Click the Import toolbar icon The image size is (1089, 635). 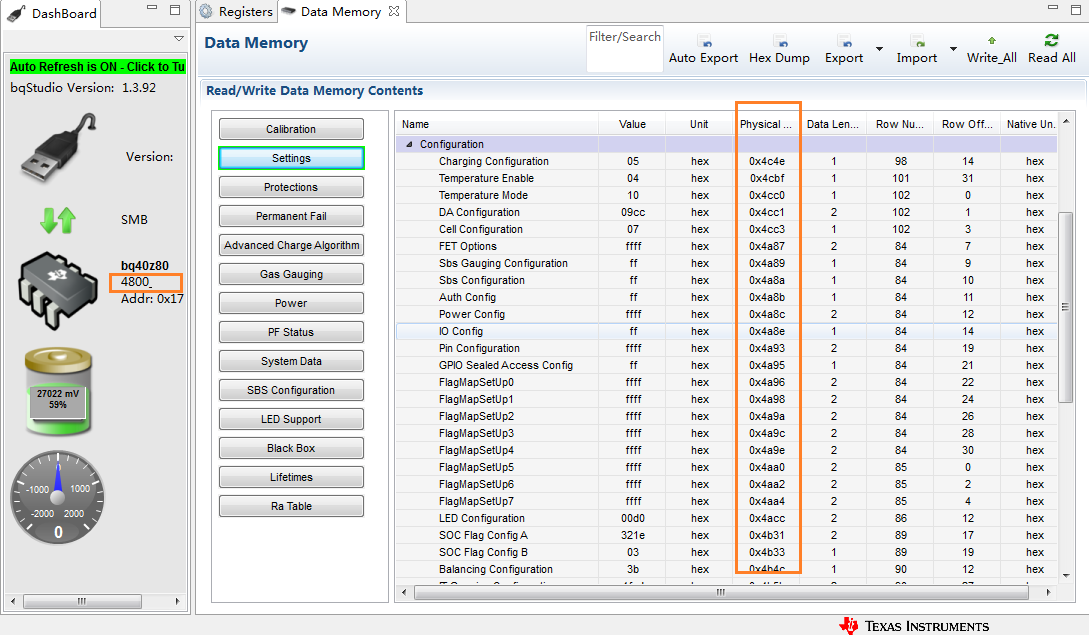(x=917, y=41)
